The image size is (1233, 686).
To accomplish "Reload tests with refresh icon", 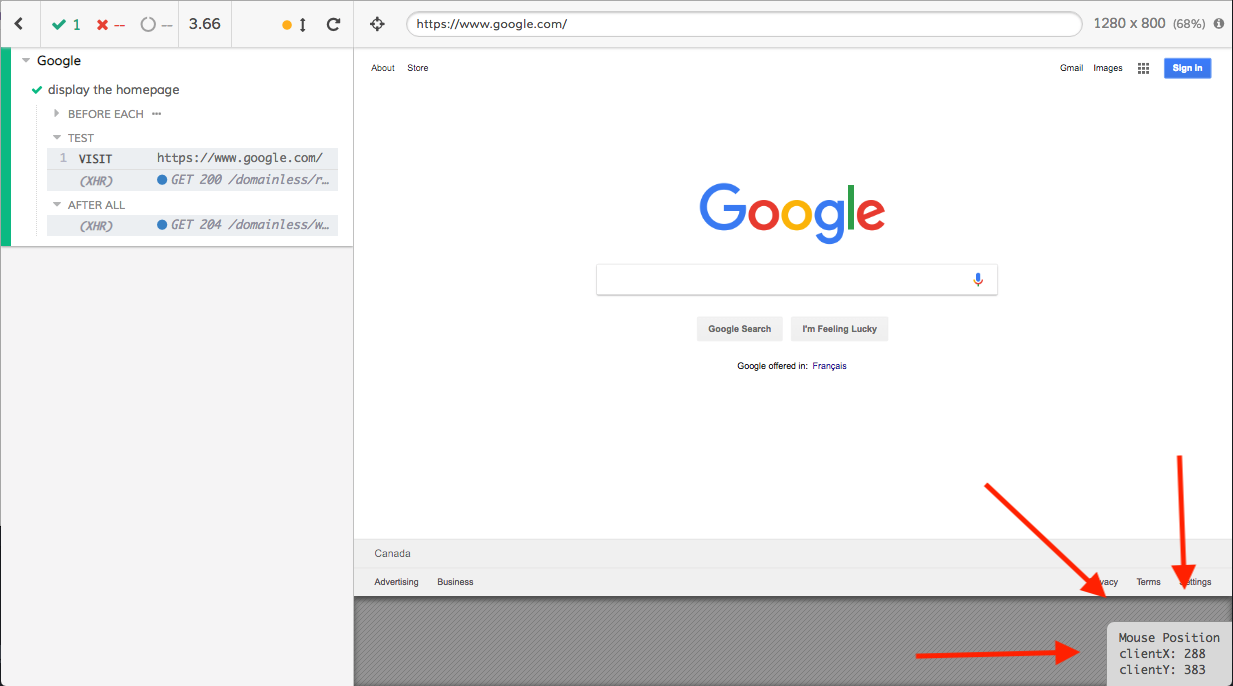I will coord(334,24).
